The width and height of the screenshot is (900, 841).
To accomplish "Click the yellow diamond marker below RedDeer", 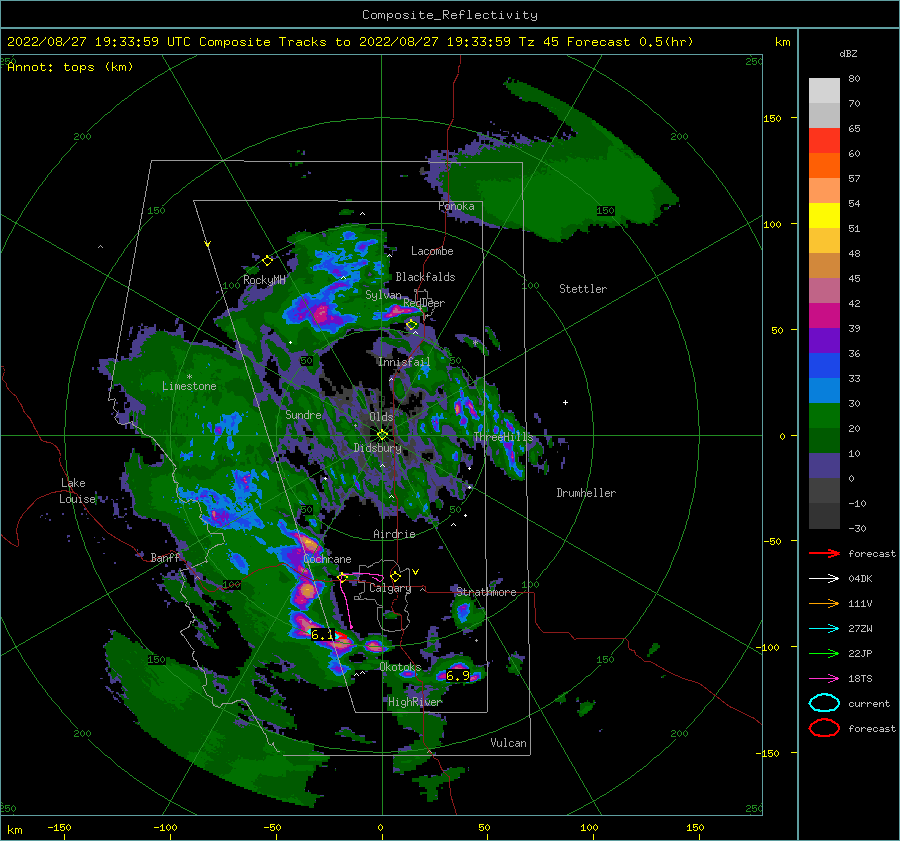I will [x=412, y=325].
